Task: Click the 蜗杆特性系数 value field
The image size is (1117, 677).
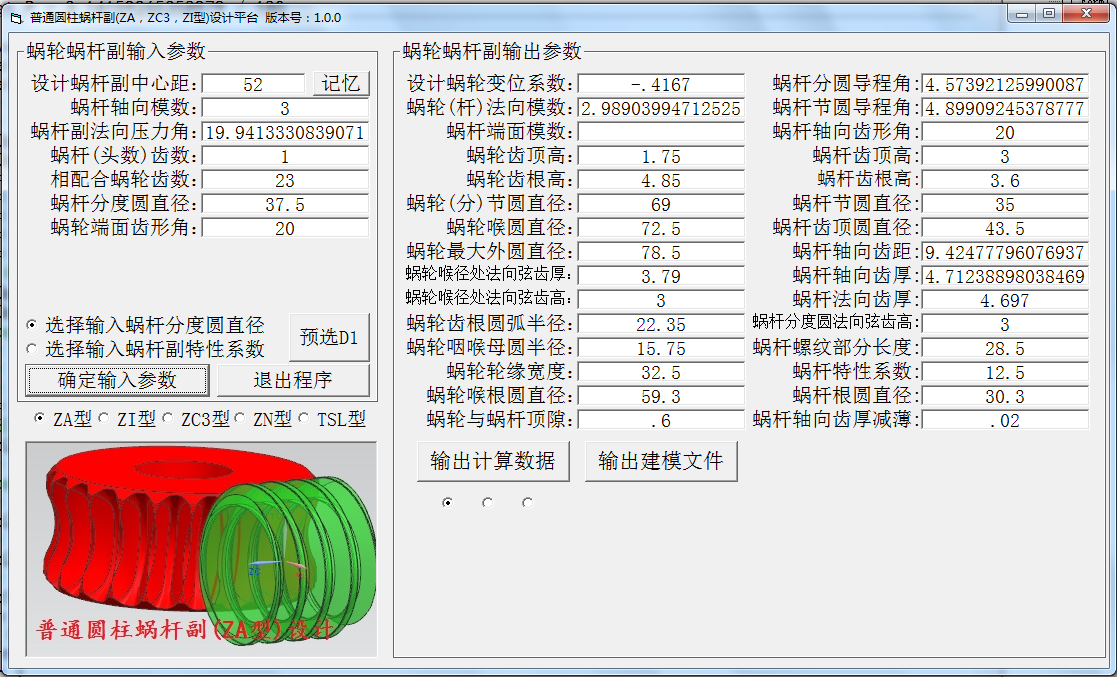Action: pos(1005,372)
